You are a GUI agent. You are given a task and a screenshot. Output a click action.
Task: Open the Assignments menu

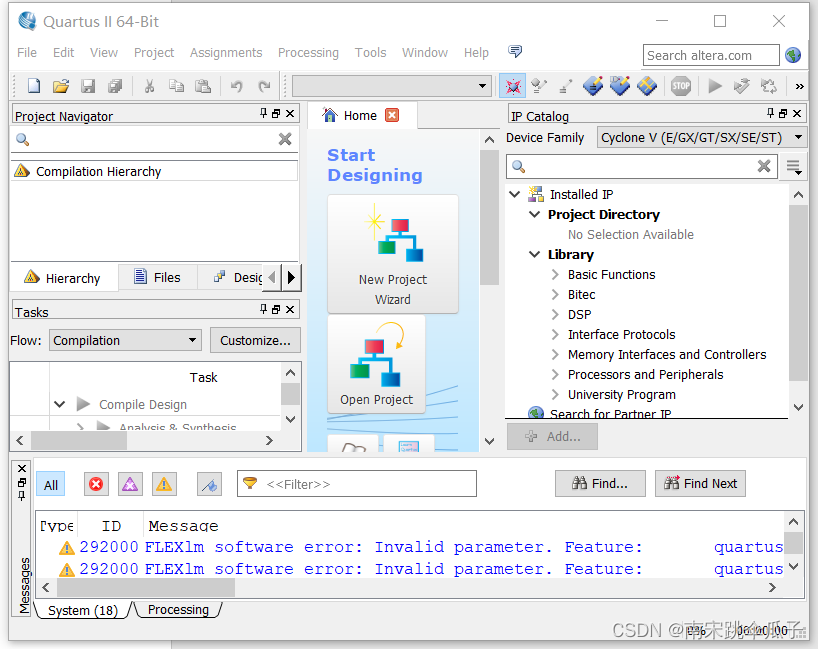click(x=226, y=53)
